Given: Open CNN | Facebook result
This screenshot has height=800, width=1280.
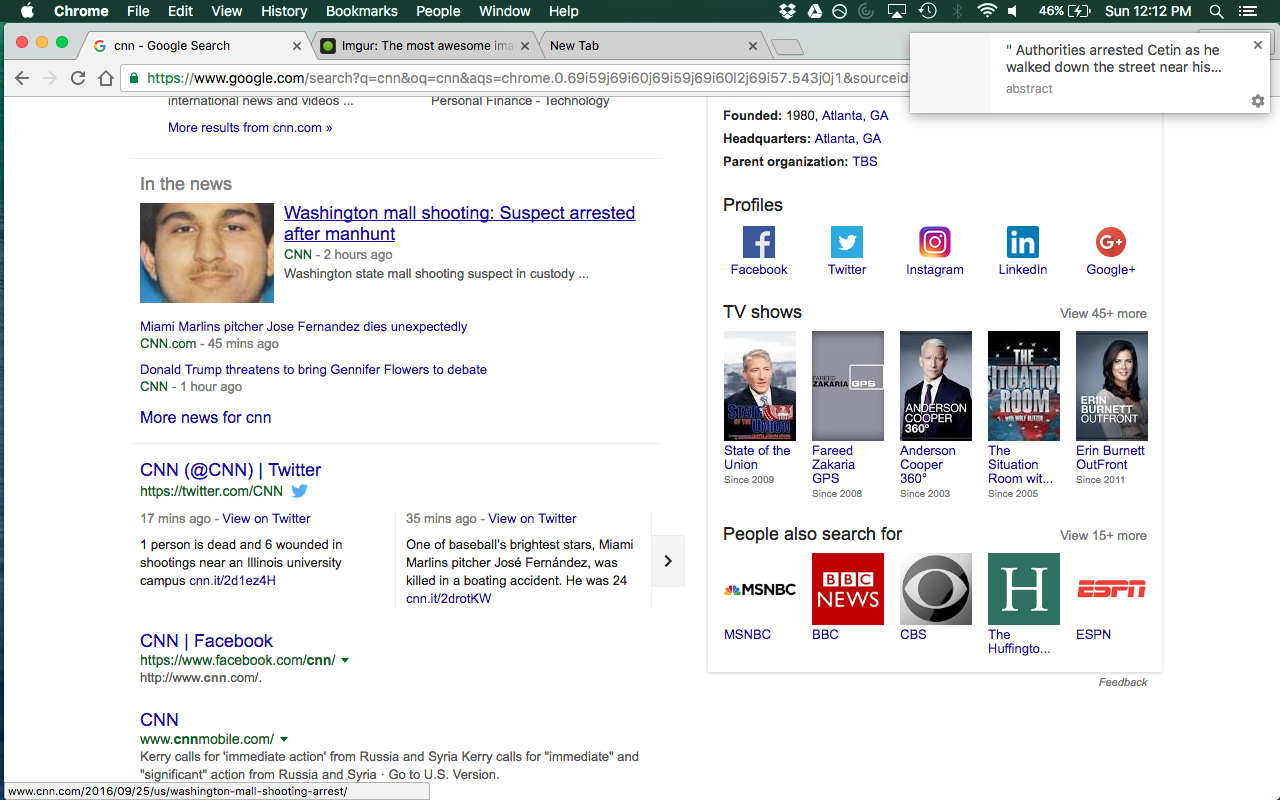Looking at the screenshot, I should tap(206, 641).
